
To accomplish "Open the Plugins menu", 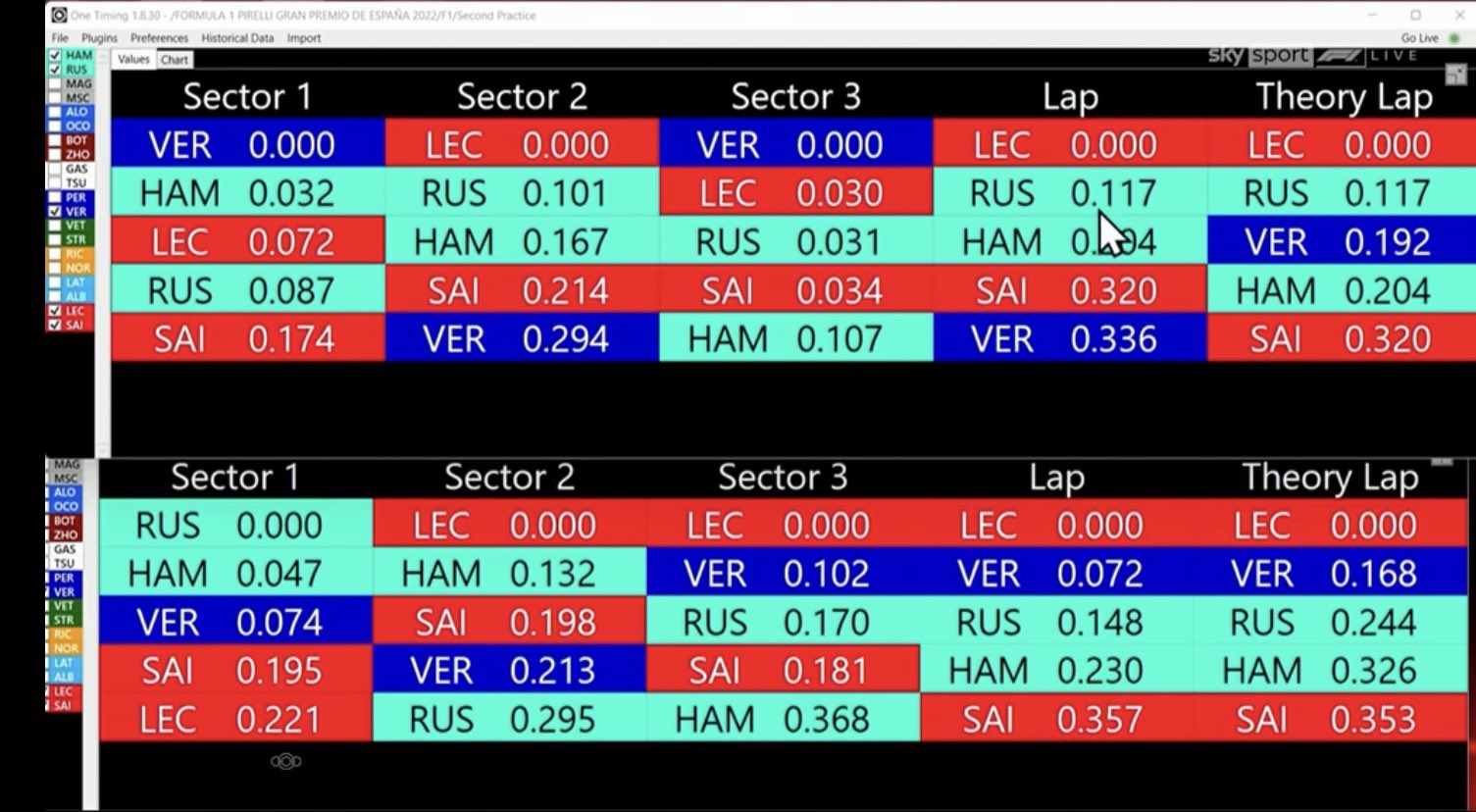I will coord(99,38).
